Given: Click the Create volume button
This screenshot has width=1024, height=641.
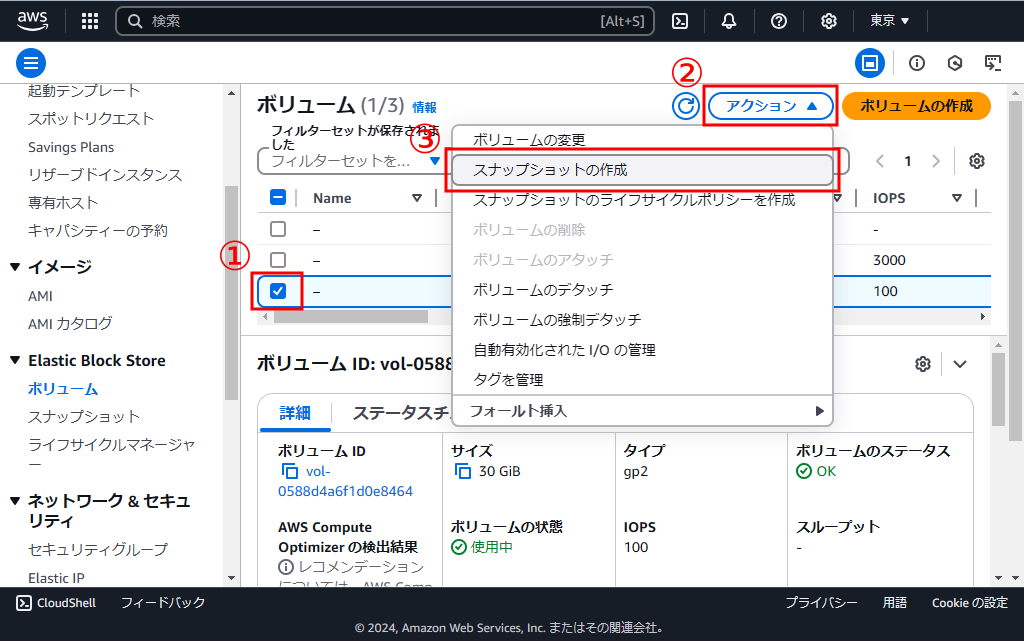Looking at the screenshot, I should click(x=916, y=106).
